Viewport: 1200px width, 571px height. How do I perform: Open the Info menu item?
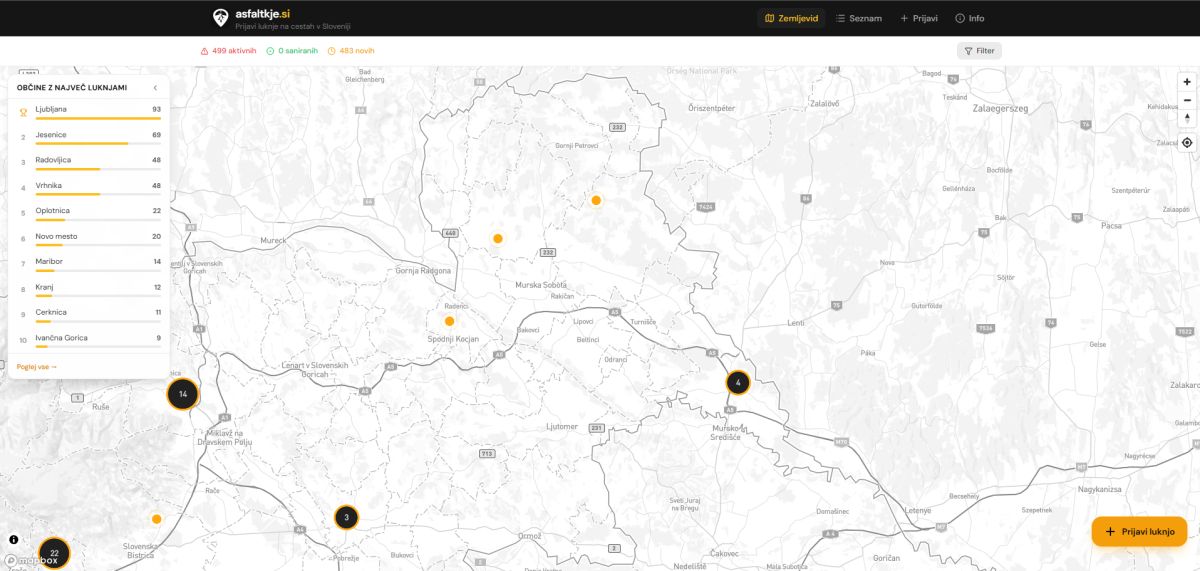tap(969, 18)
